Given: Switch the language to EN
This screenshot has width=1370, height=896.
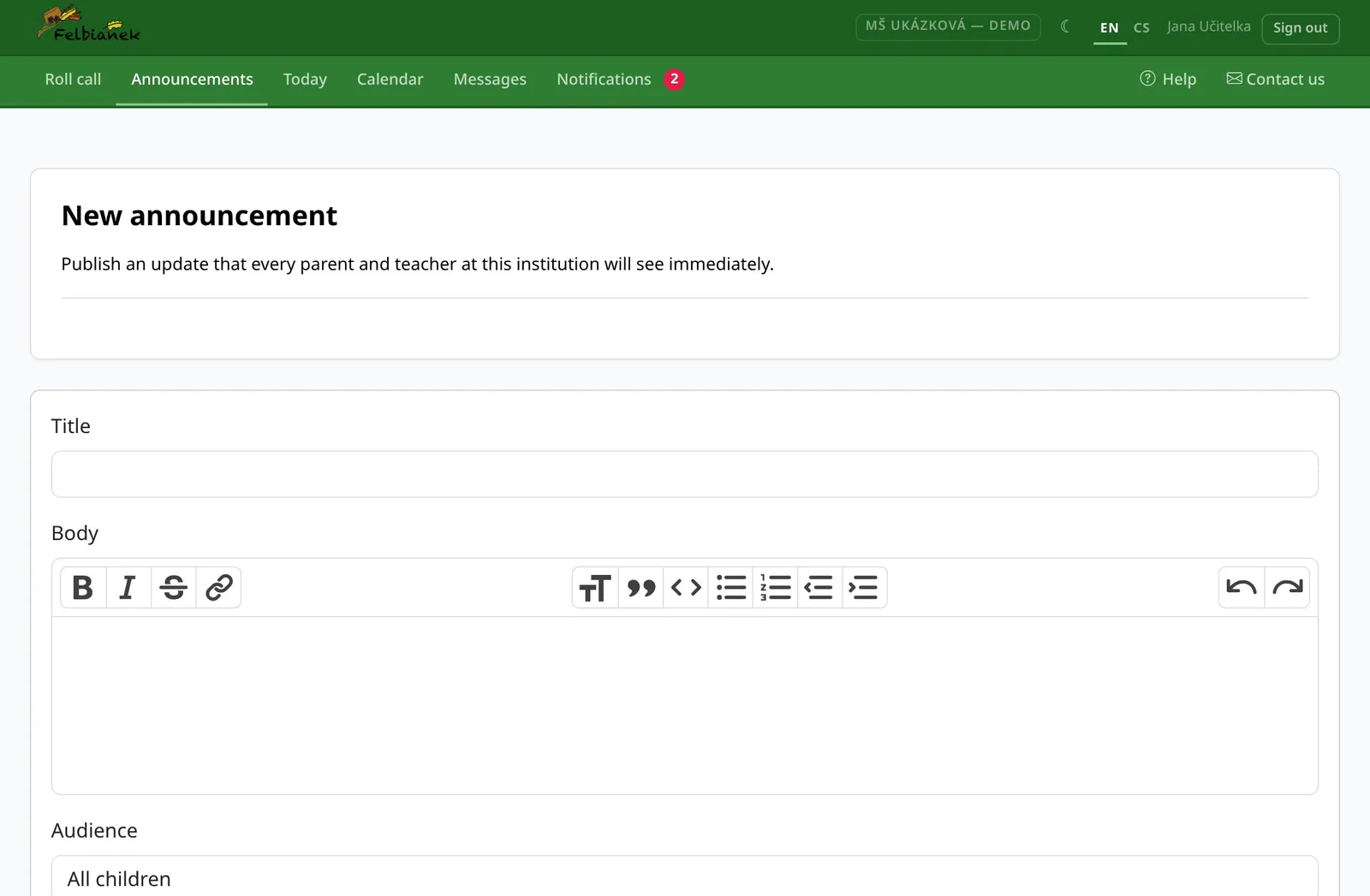Looking at the screenshot, I should point(1110,28).
